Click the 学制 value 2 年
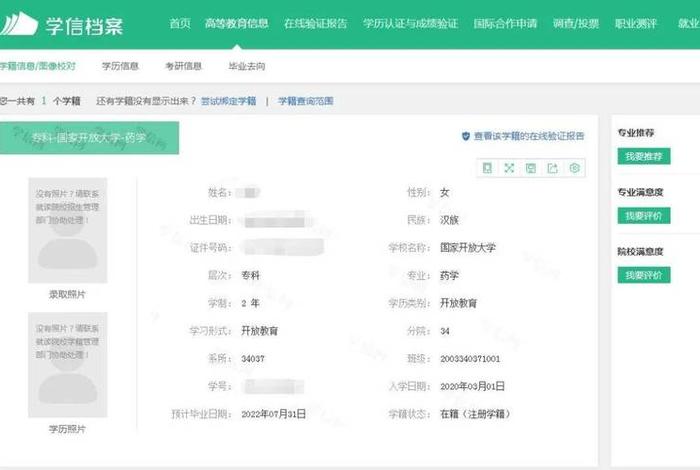The width and height of the screenshot is (700, 470). click(x=250, y=303)
